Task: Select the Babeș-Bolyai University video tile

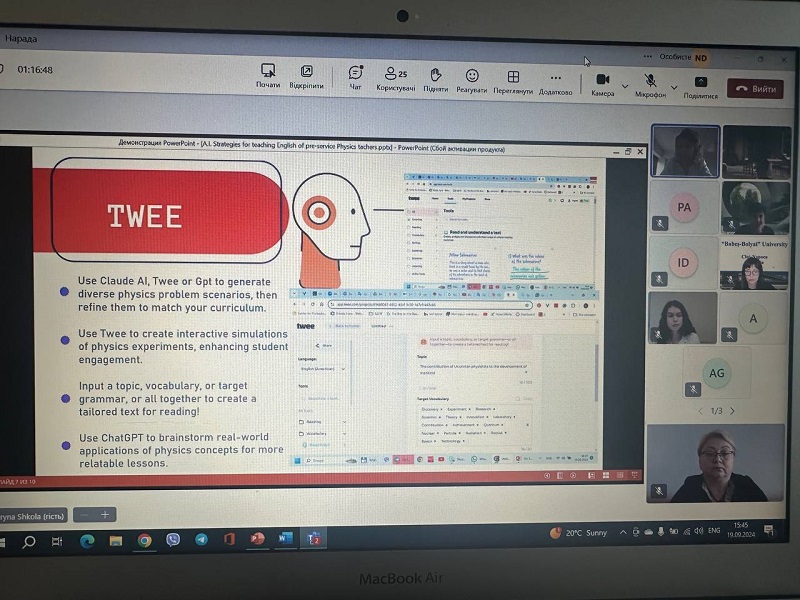Action: tap(754, 264)
